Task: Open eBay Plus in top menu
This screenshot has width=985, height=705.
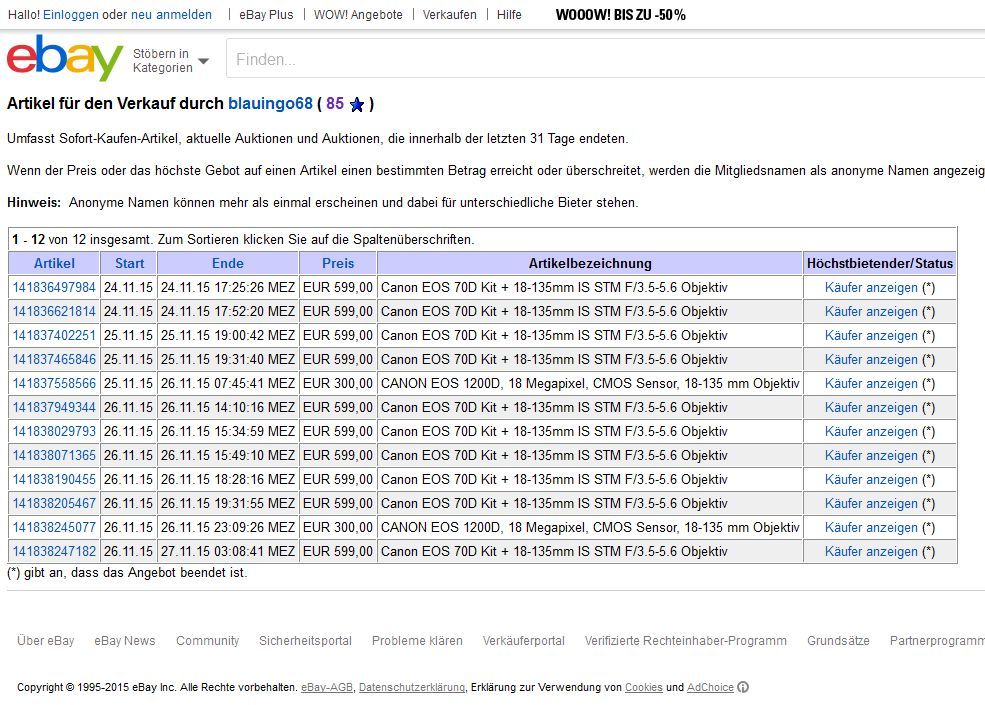Action: click(266, 14)
